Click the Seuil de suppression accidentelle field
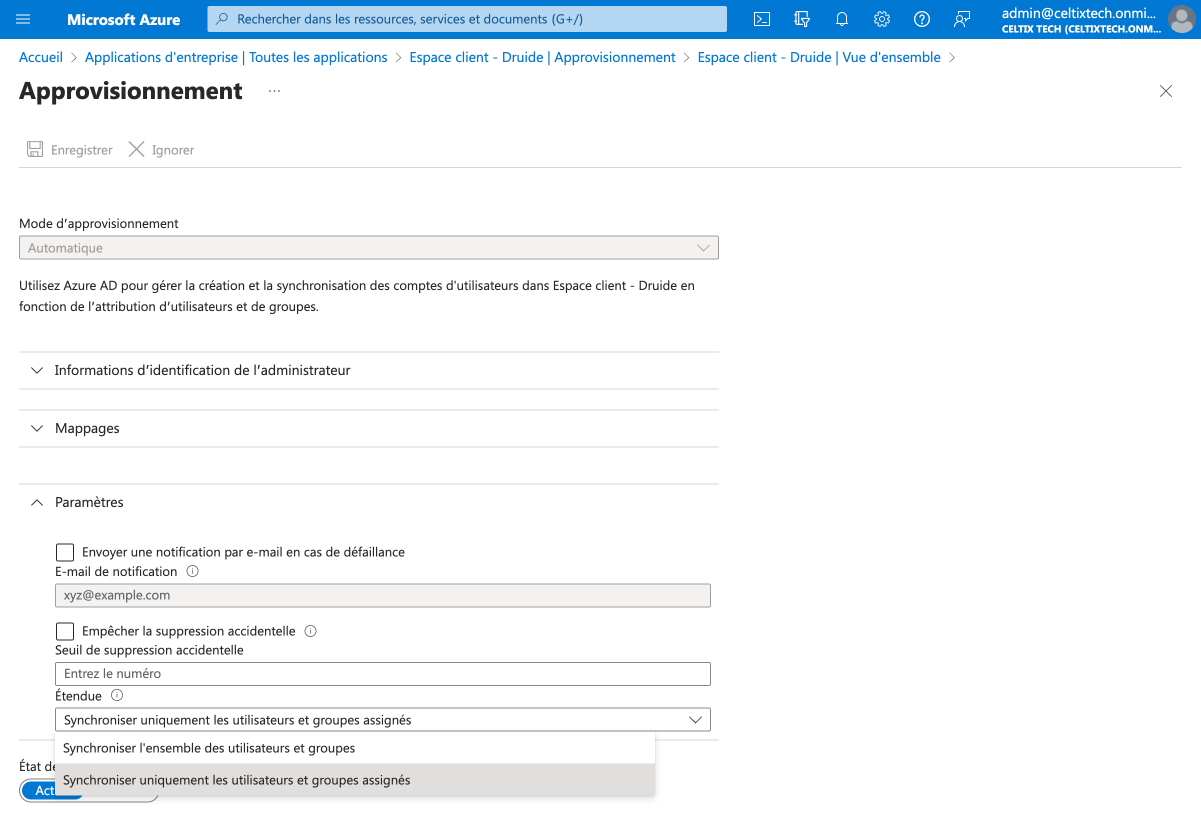The height and width of the screenshot is (835, 1201). (383, 674)
